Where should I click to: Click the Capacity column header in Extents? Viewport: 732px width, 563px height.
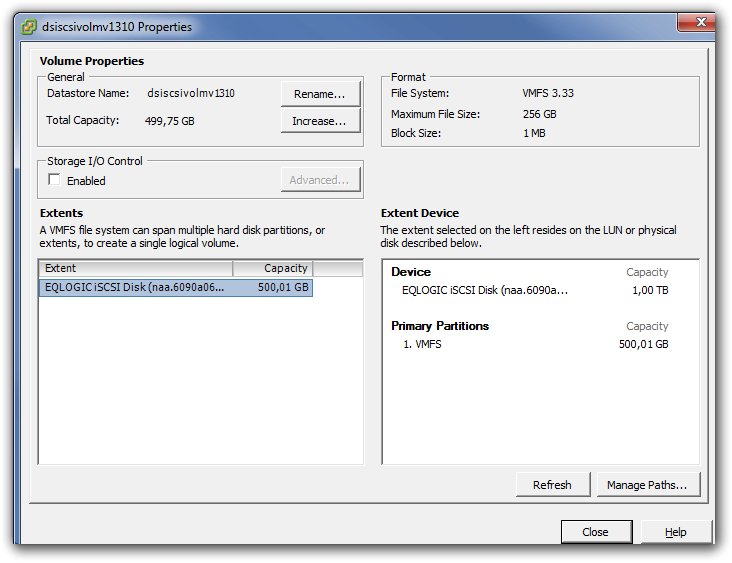click(273, 268)
